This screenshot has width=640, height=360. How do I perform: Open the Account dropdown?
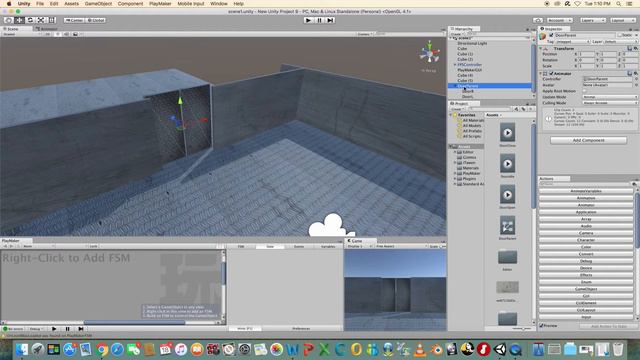(559, 20)
